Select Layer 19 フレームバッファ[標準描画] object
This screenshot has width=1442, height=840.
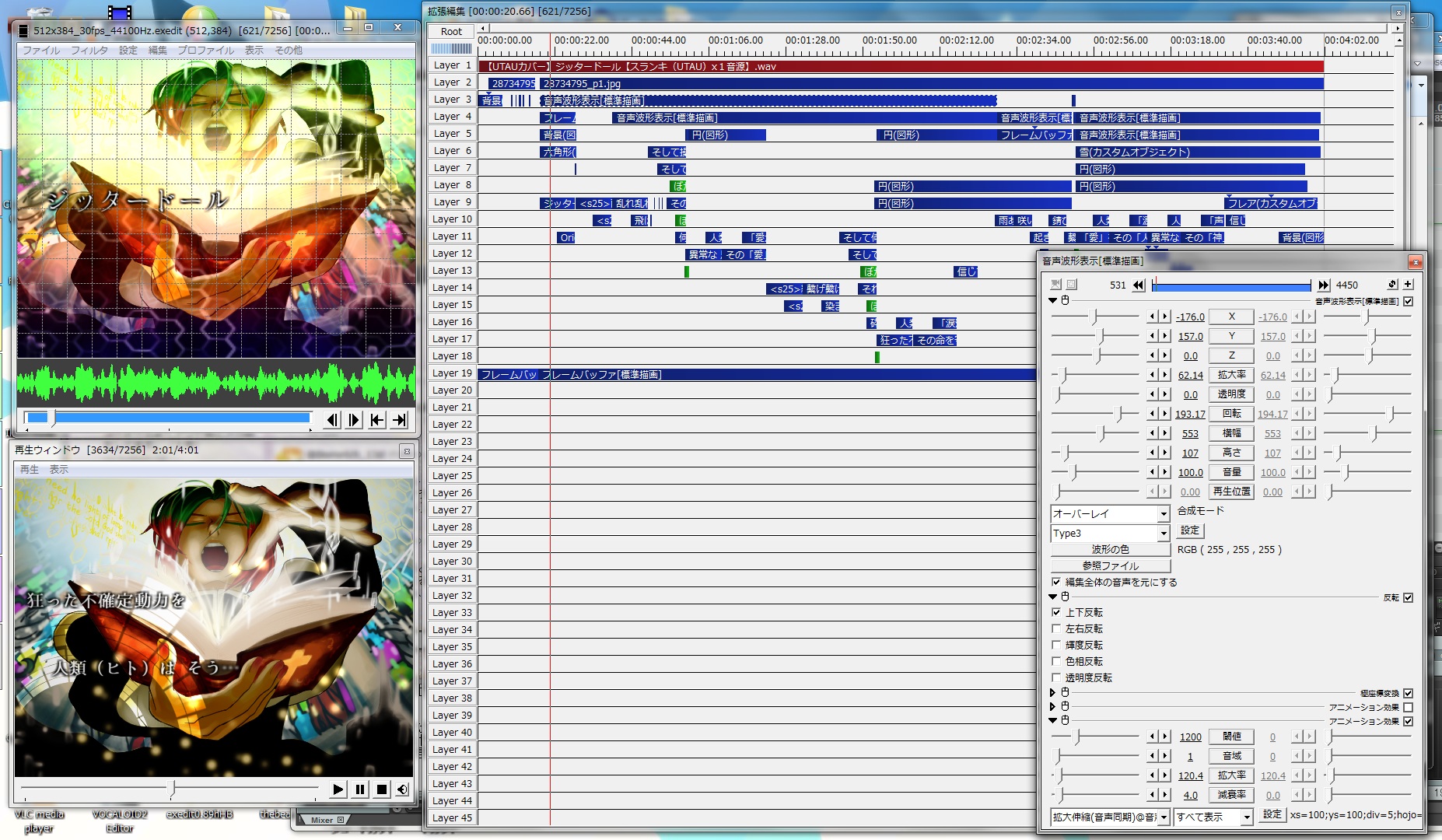pyautogui.click(x=789, y=374)
